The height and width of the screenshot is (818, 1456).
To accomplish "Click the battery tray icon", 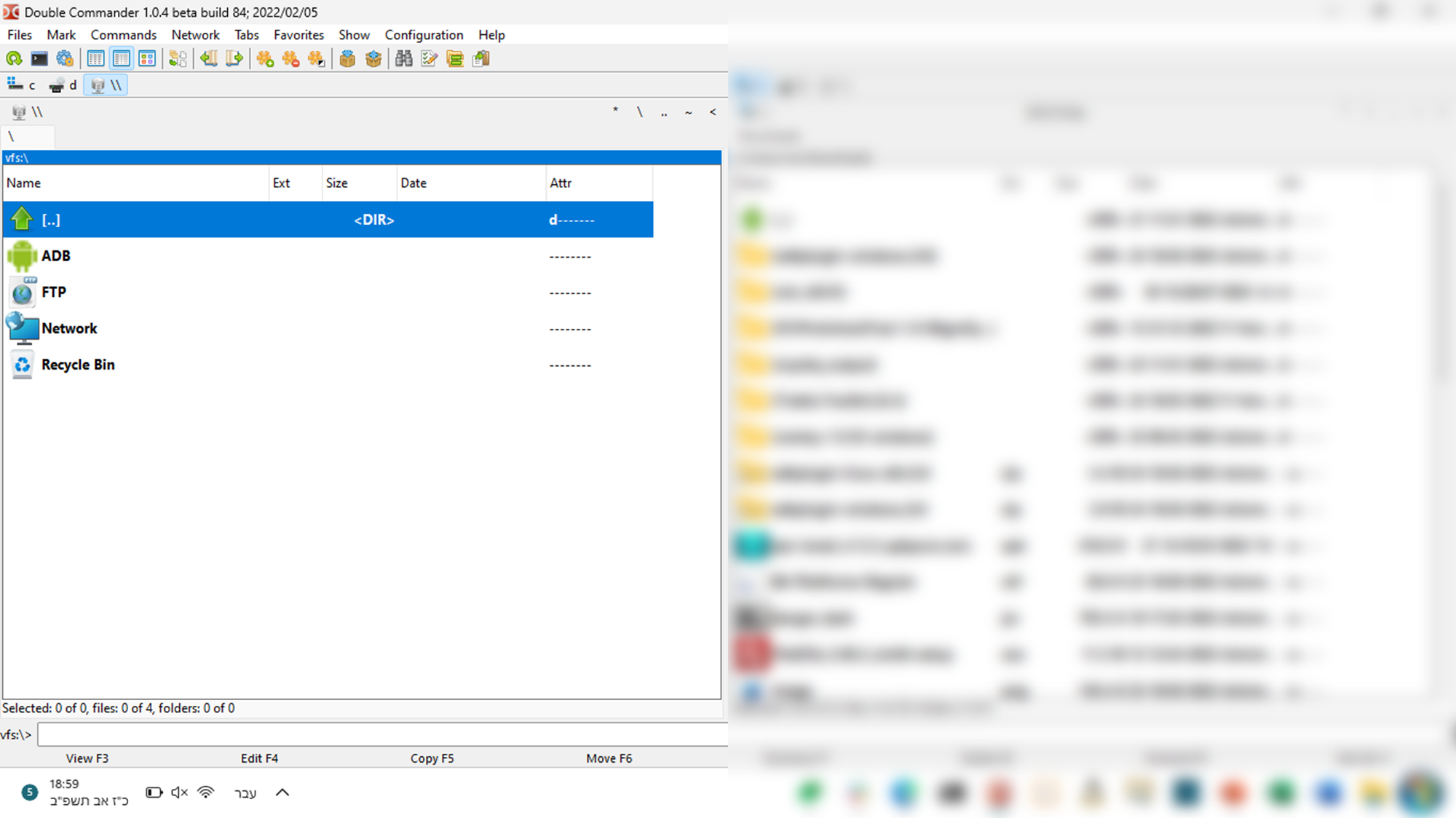I will point(154,793).
